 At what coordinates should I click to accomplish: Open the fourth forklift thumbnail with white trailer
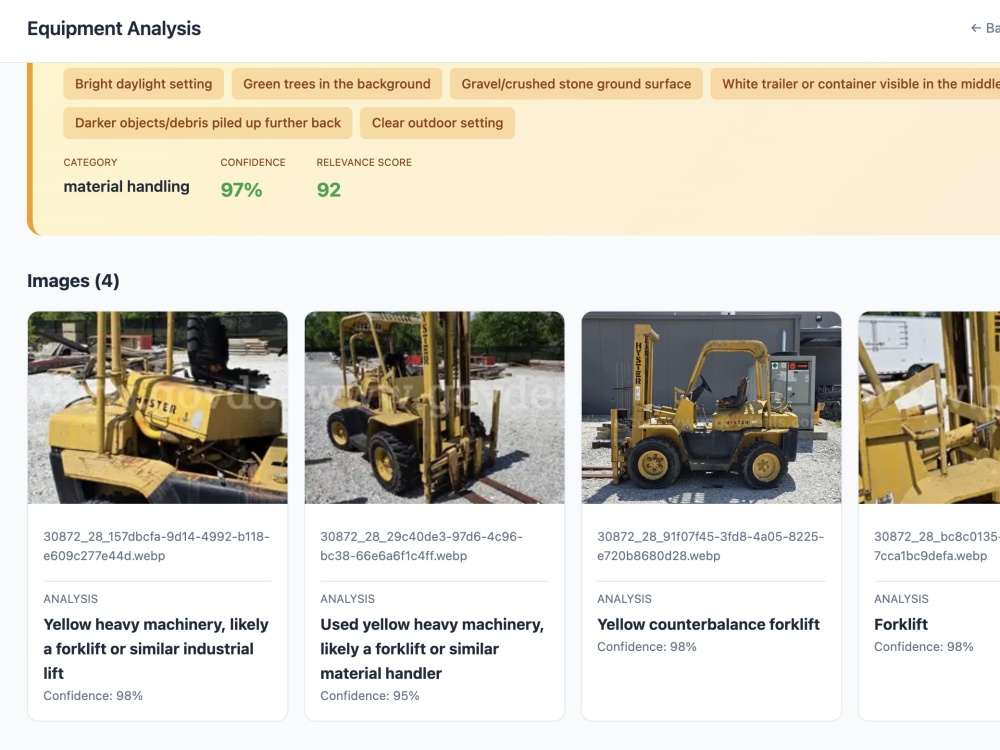929,408
